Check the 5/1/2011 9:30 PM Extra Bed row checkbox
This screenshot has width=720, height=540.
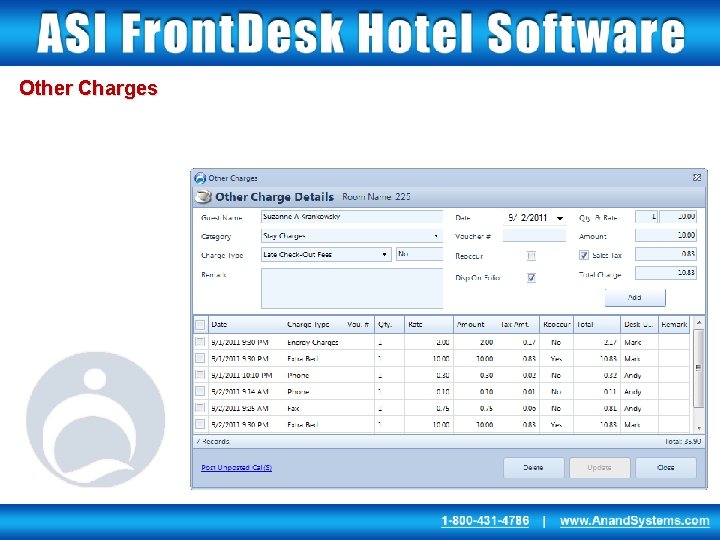point(200,358)
